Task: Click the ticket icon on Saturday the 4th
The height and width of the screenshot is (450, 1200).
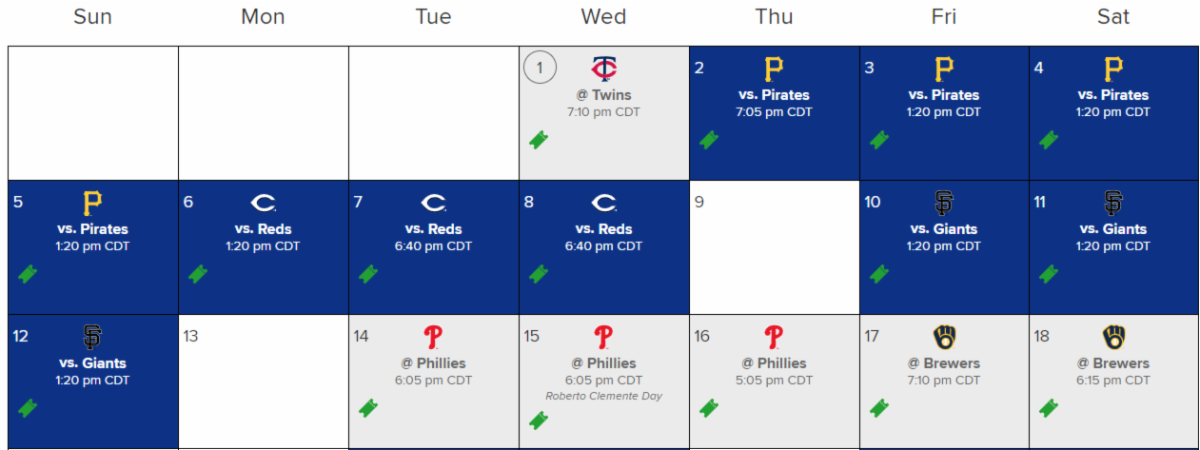Action: (1049, 140)
